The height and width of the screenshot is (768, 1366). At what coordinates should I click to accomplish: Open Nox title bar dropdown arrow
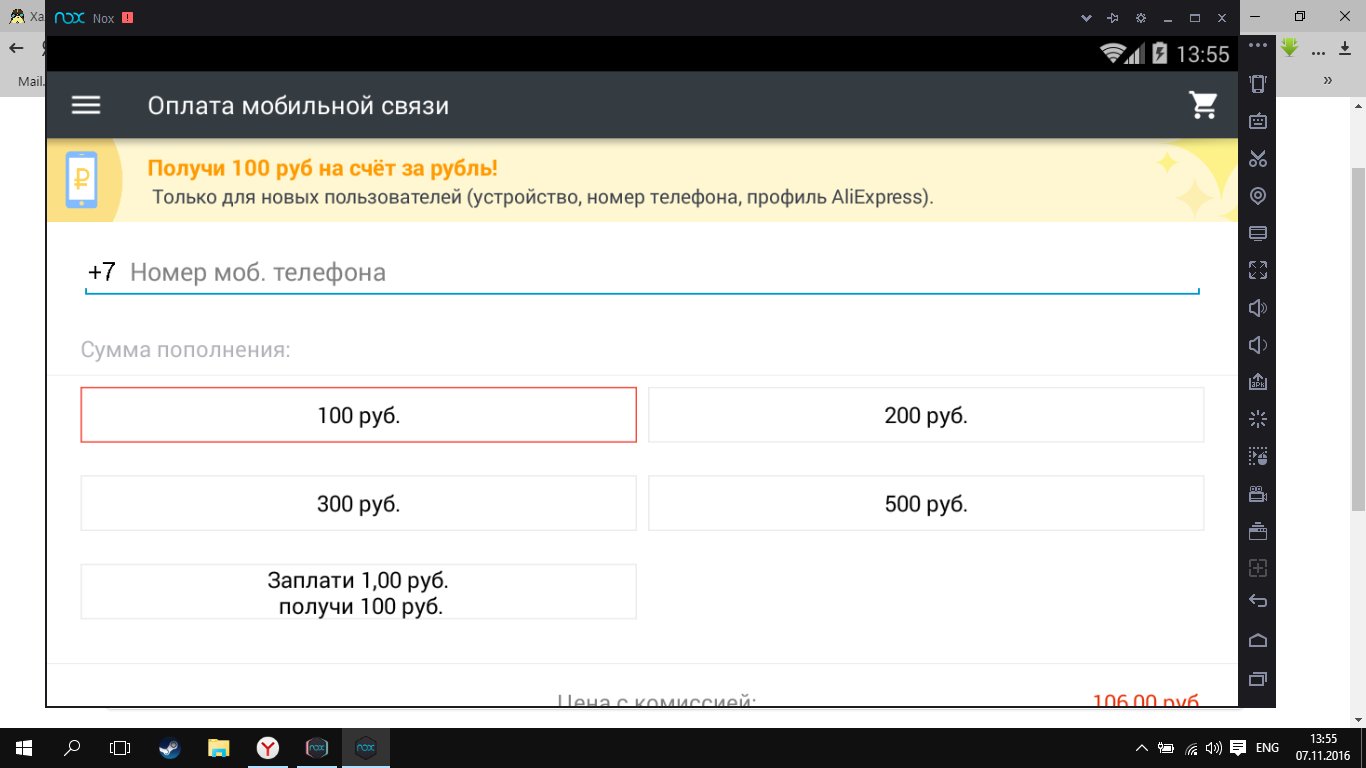click(1087, 18)
